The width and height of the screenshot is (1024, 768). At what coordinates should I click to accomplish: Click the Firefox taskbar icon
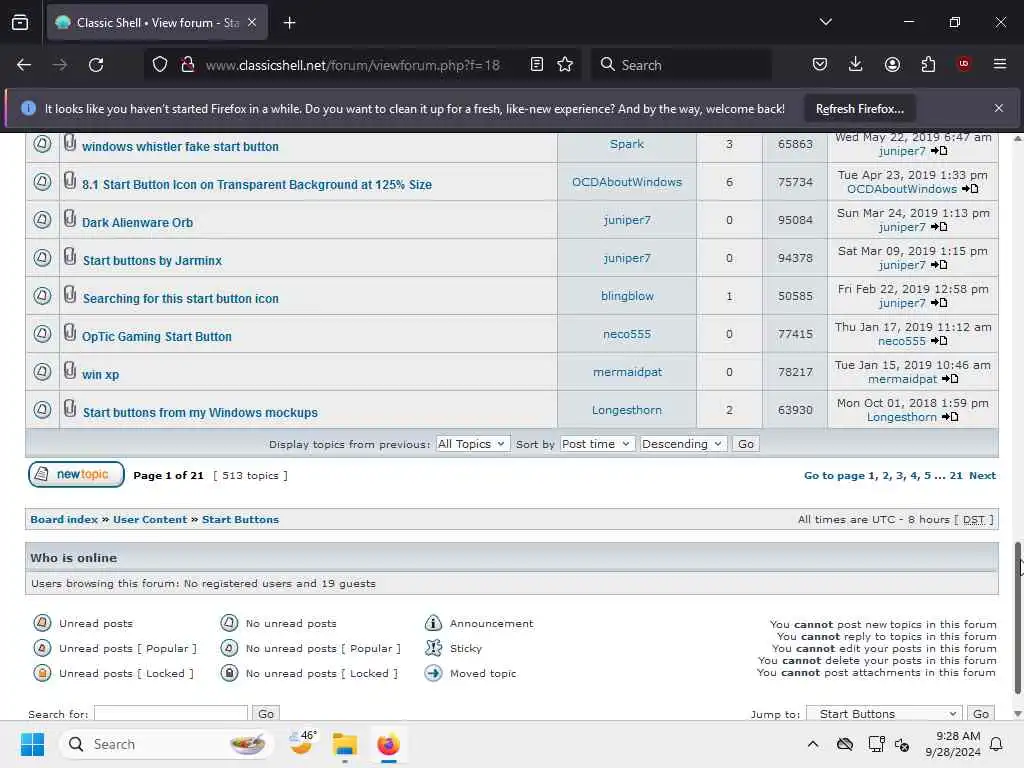tap(389, 744)
